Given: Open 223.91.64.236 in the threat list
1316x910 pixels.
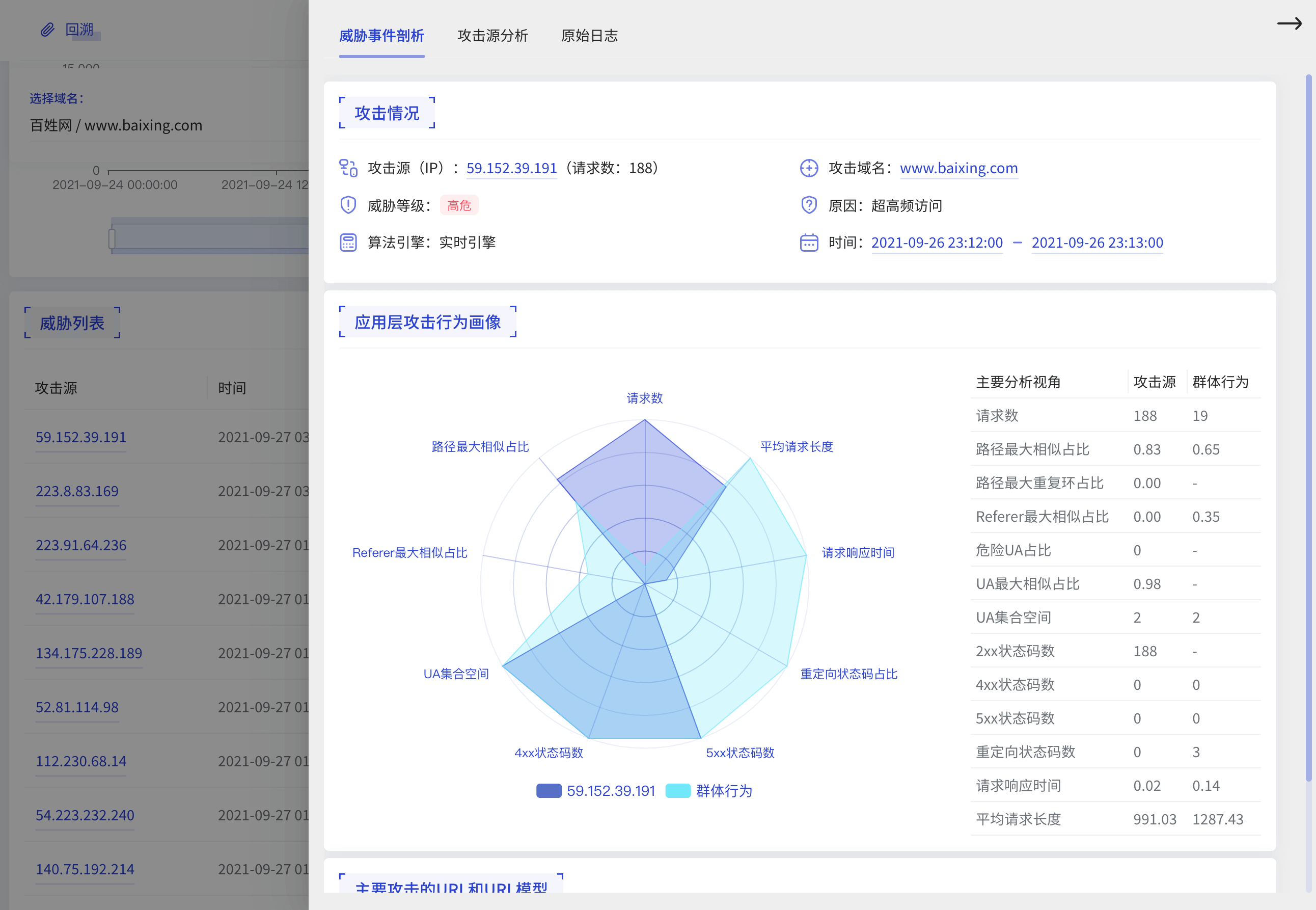Looking at the screenshot, I should (x=81, y=546).
